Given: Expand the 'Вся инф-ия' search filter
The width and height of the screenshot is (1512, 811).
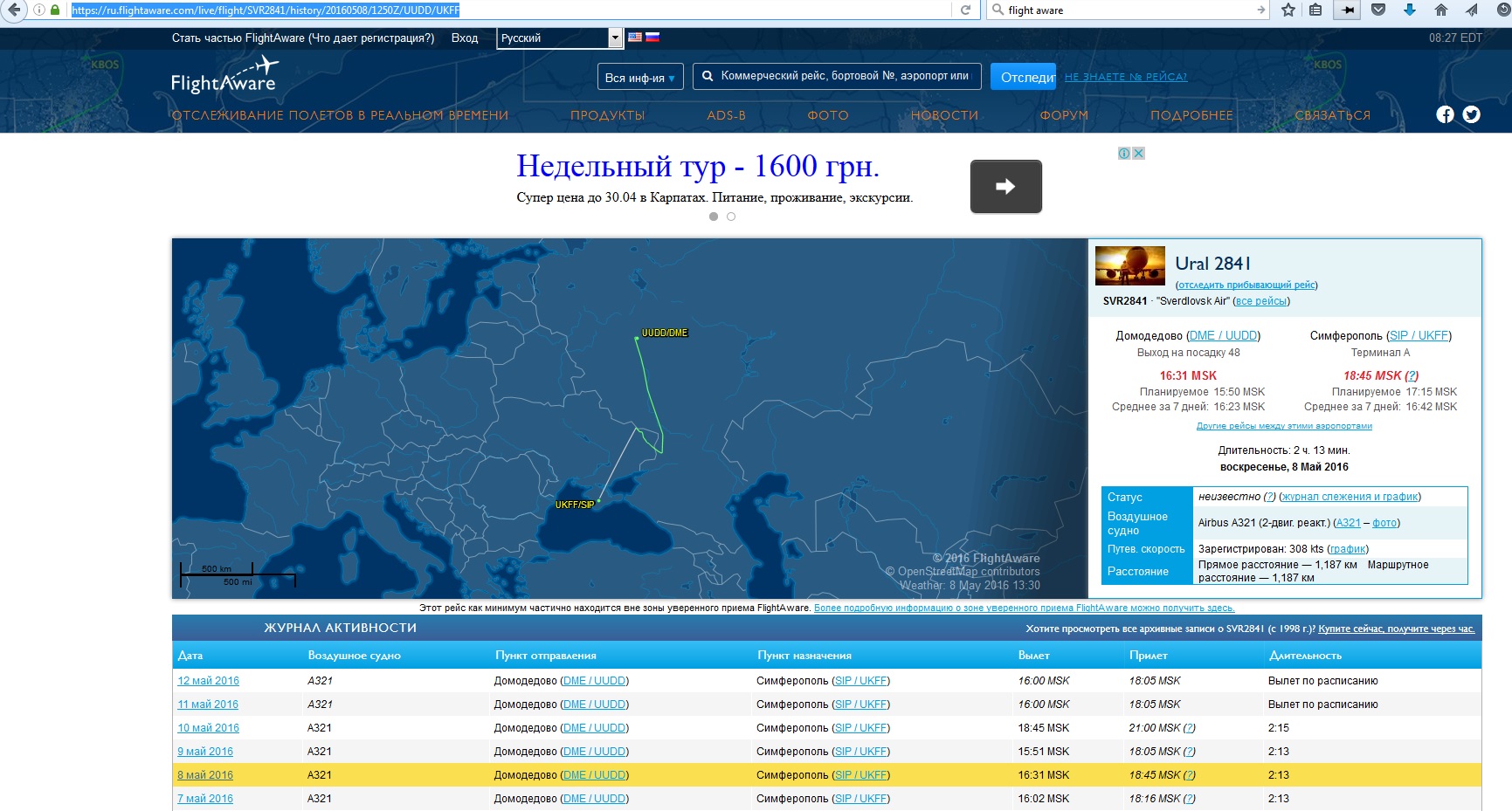Looking at the screenshot, I should tap(639, 78).
